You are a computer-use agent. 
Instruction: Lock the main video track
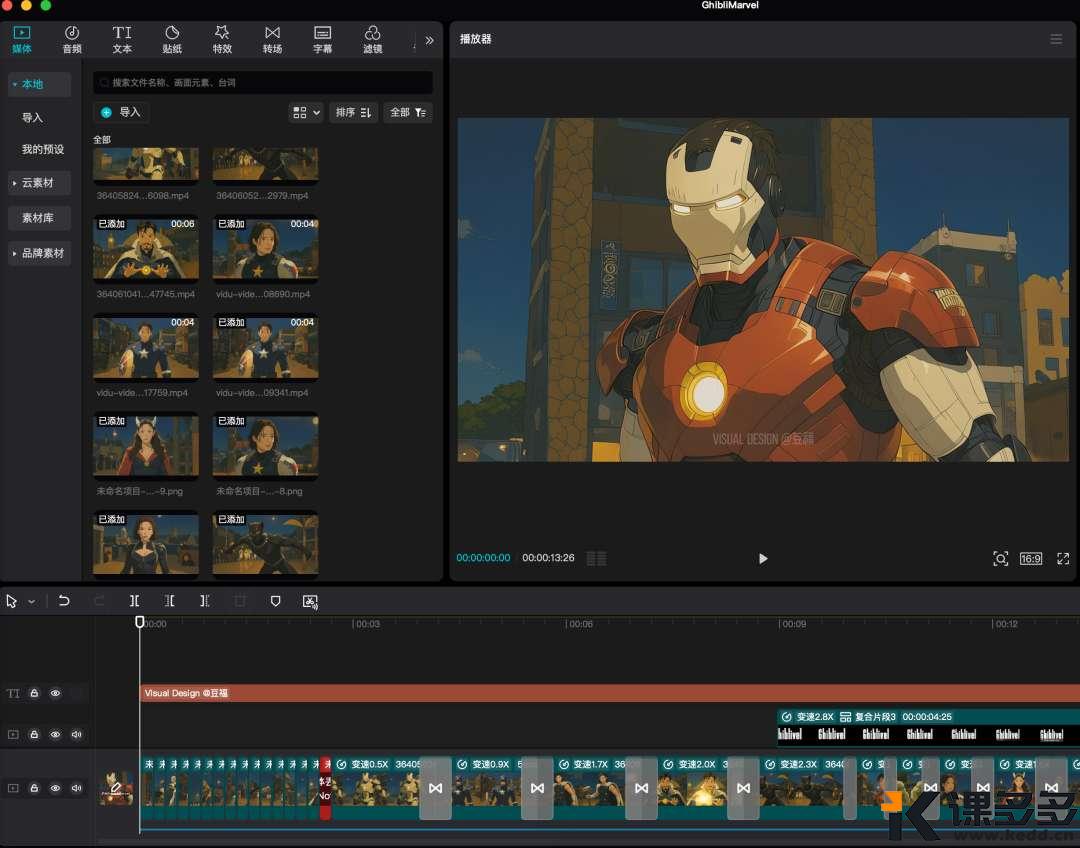[x=34, y=787]
